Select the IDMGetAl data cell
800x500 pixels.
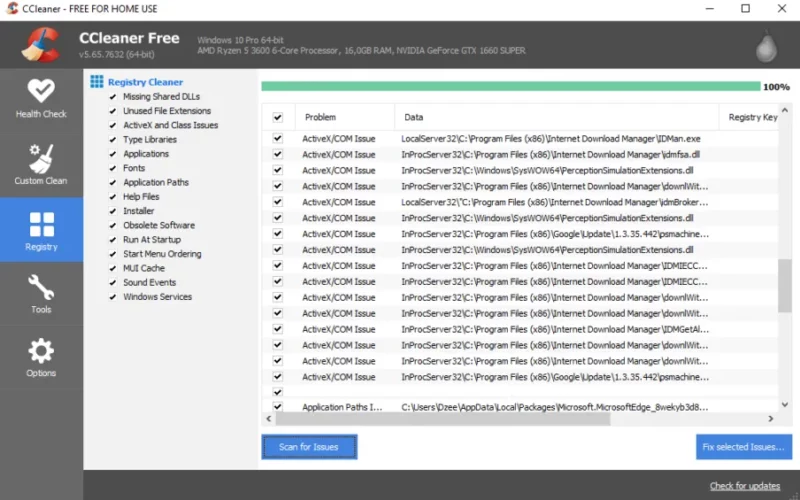pos(554,330)
